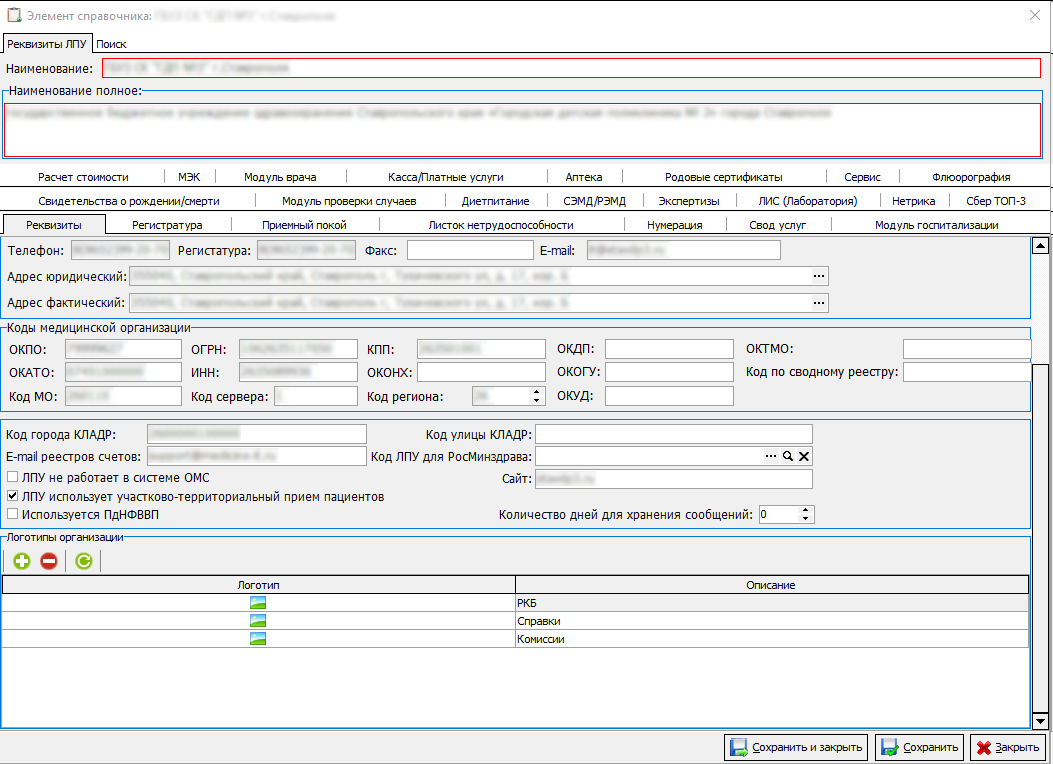Add a new organization logo
This screenshot has width=1053, height=764.
[21, 561]
